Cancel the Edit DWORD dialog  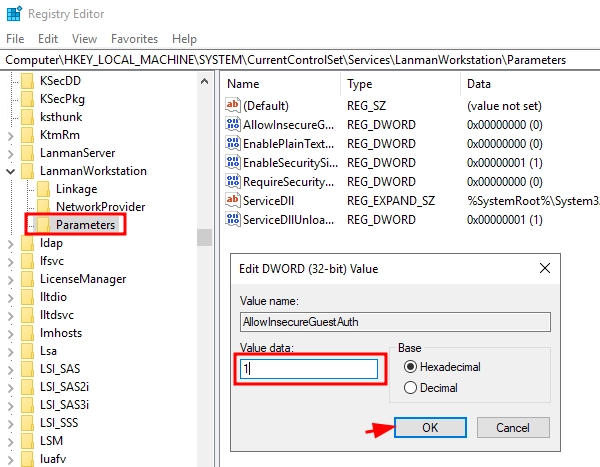coord(510,426)
